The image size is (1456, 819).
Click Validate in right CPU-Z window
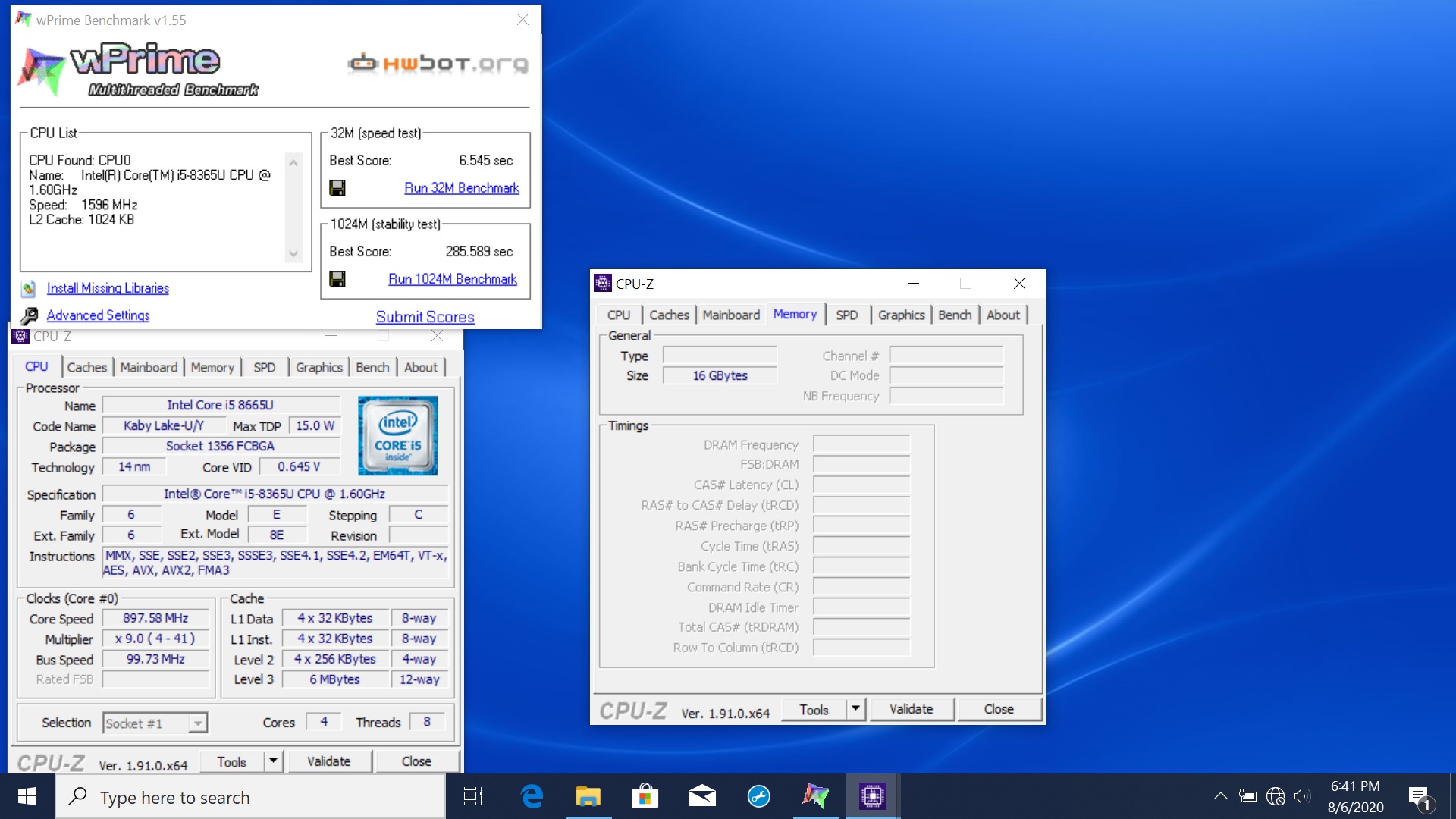click(x=911, y=709)
